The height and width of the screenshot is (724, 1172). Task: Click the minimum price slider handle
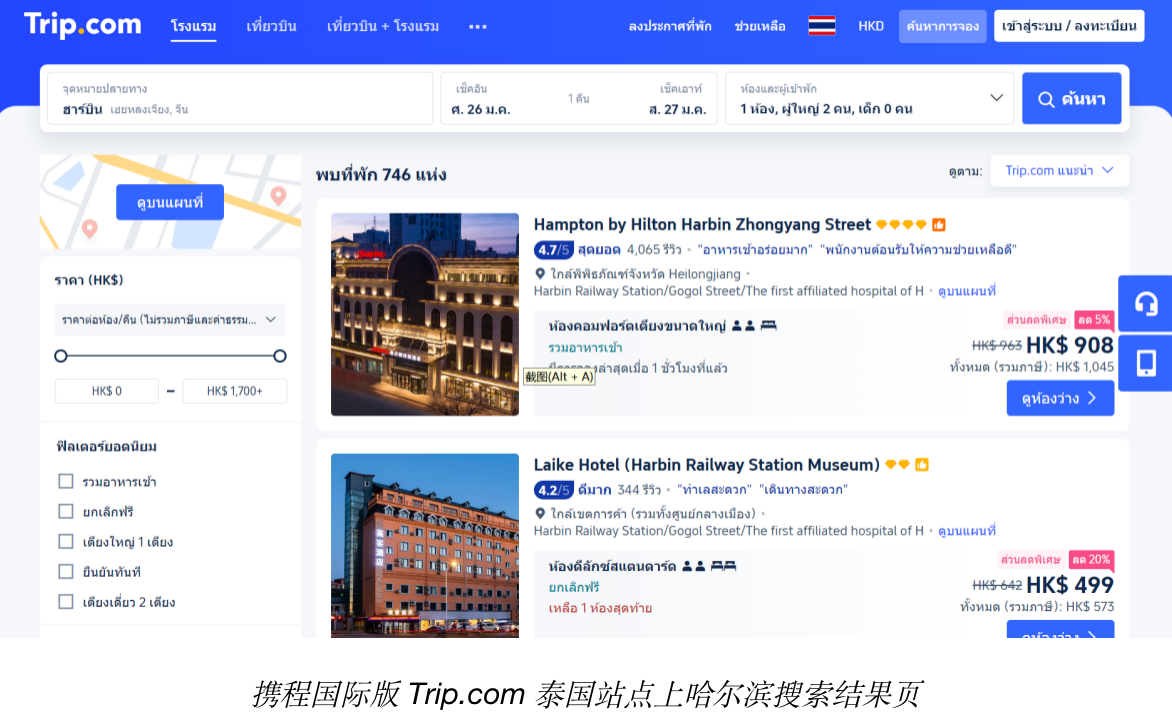(61, 356)
